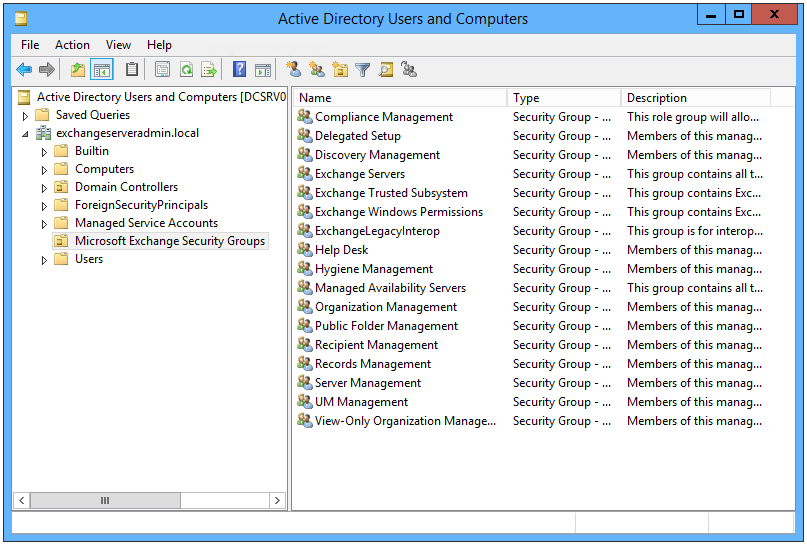Viewport: 807px width, 545px height.
Task: Click the Filter funnel icon
Action: [363, 69]
